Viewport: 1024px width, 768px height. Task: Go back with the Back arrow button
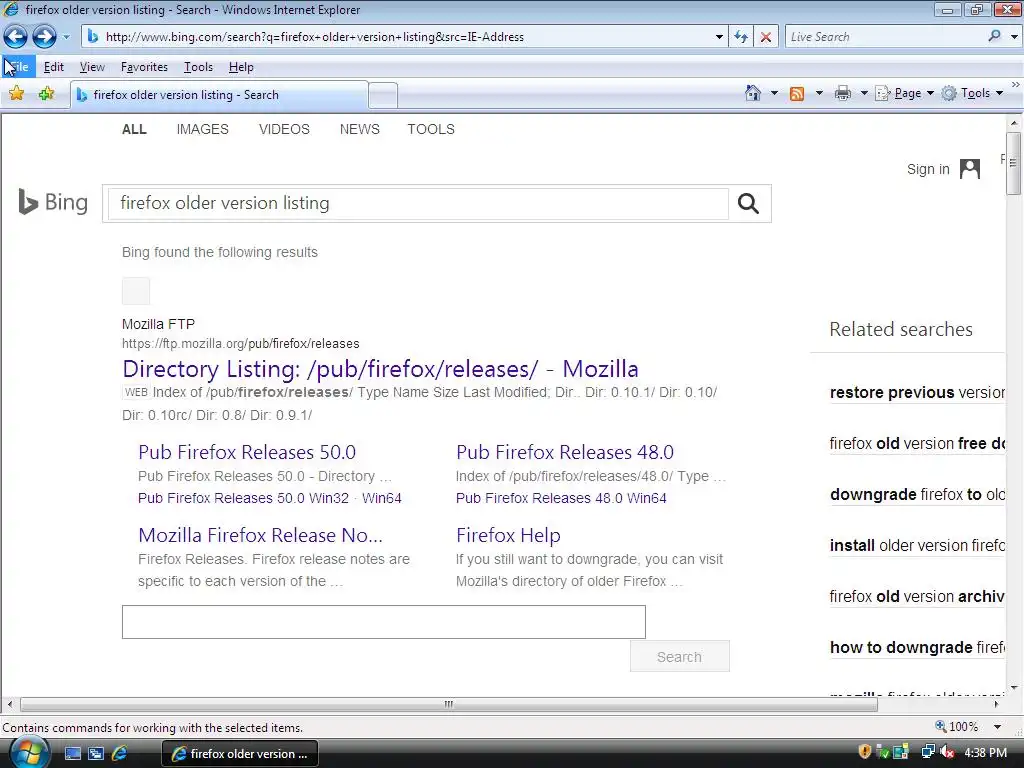click(16, 37)
